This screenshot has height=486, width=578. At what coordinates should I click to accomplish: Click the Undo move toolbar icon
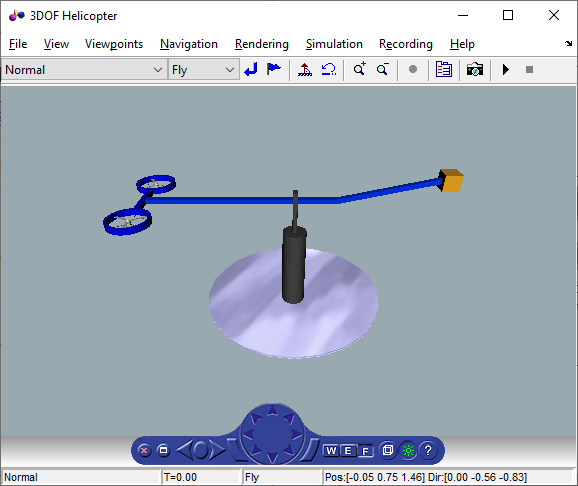pos(328,69)
